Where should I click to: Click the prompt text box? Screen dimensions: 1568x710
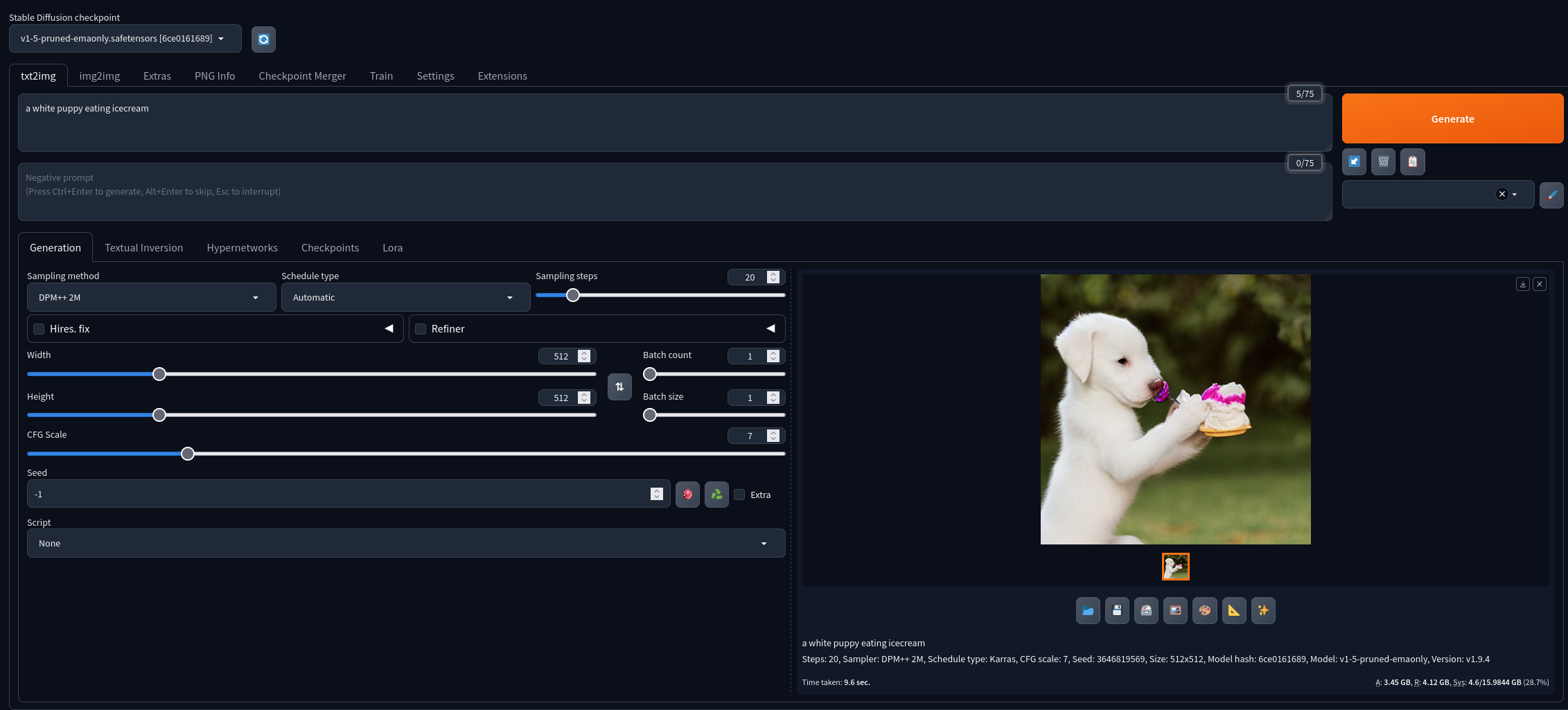[675, 123]
